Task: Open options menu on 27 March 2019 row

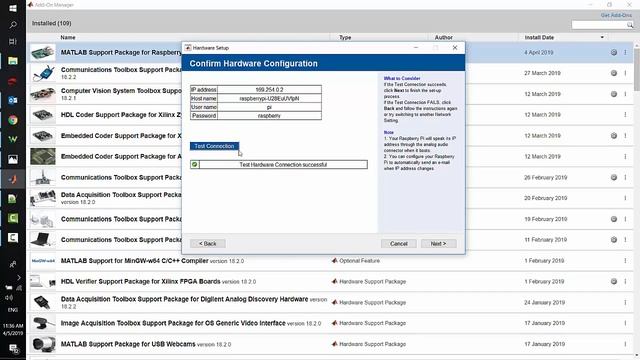Action: pos(625,73)
